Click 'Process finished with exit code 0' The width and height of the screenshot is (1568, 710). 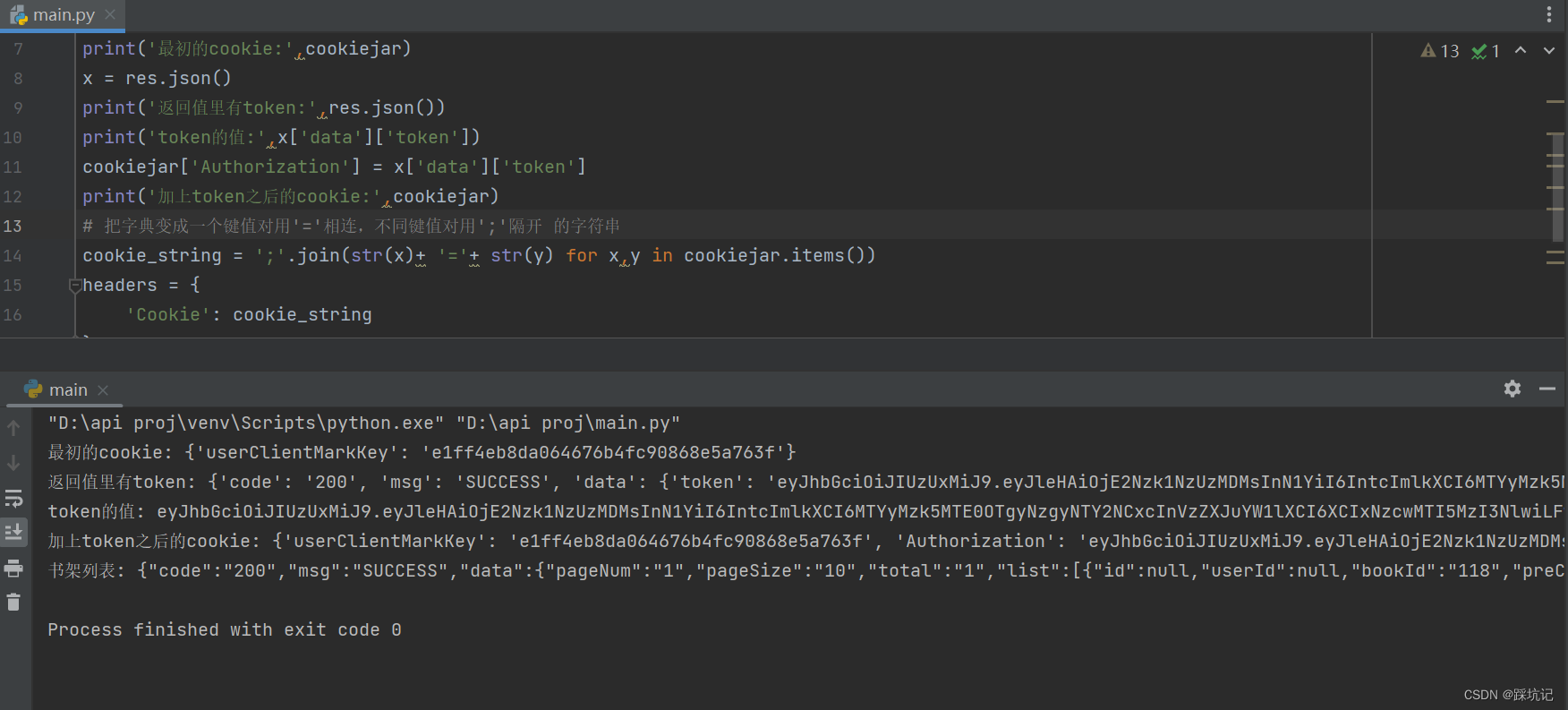(225, 629)
